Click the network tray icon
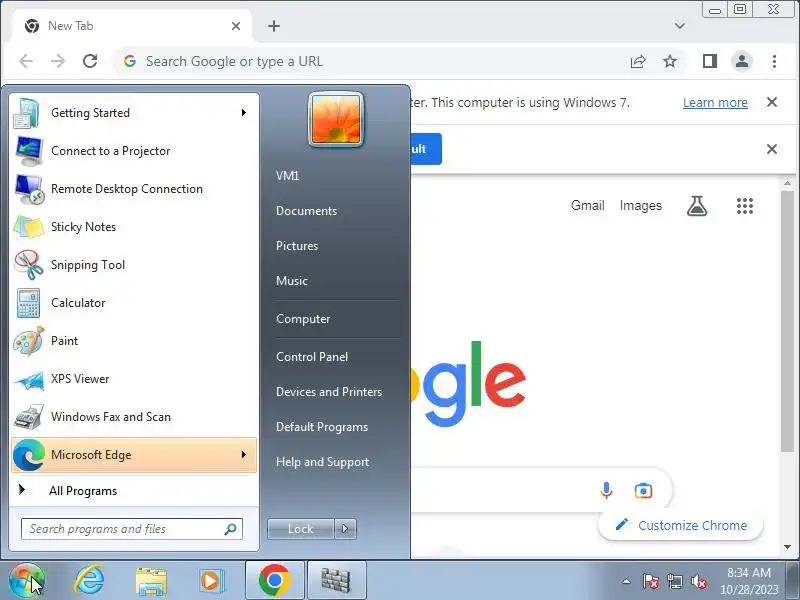The image size is (800, 600). [675, 581]
